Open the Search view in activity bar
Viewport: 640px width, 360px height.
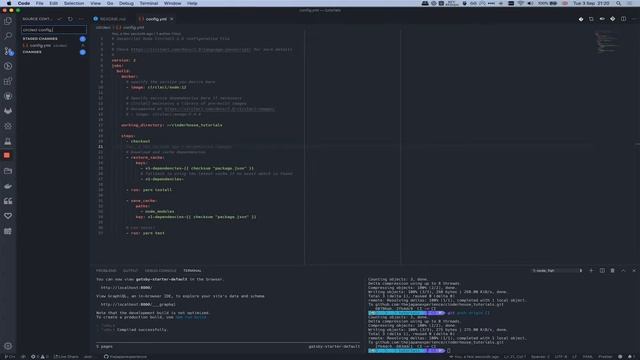pyautogui.click(x=8, y=36)
